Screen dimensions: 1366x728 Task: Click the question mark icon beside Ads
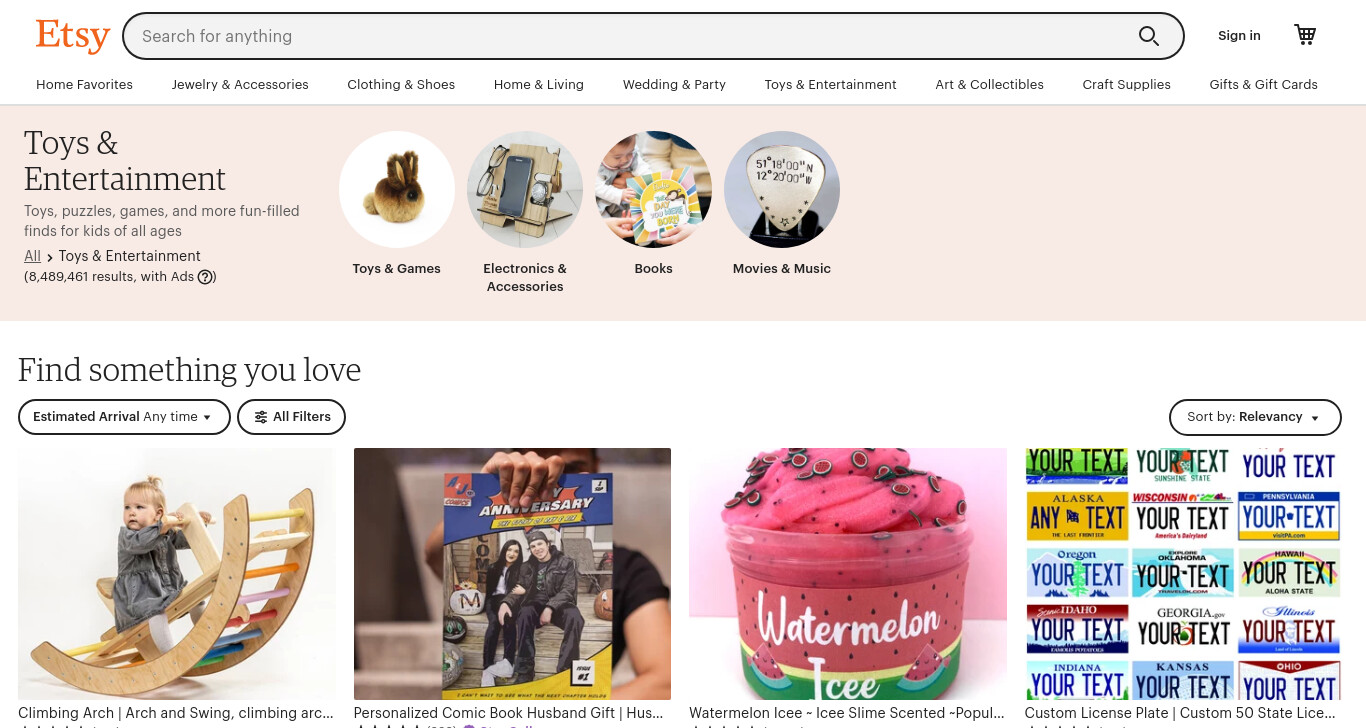point(205,277)
